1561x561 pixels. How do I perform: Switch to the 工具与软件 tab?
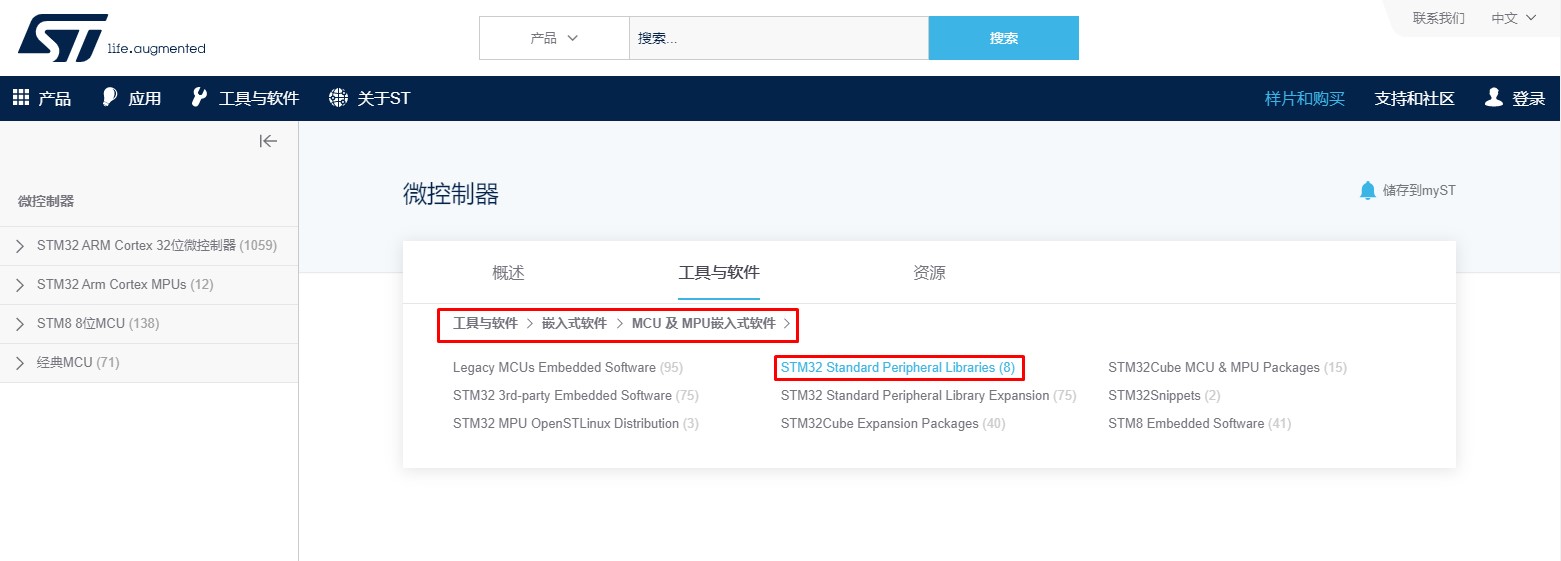click(x=719, y=272)
